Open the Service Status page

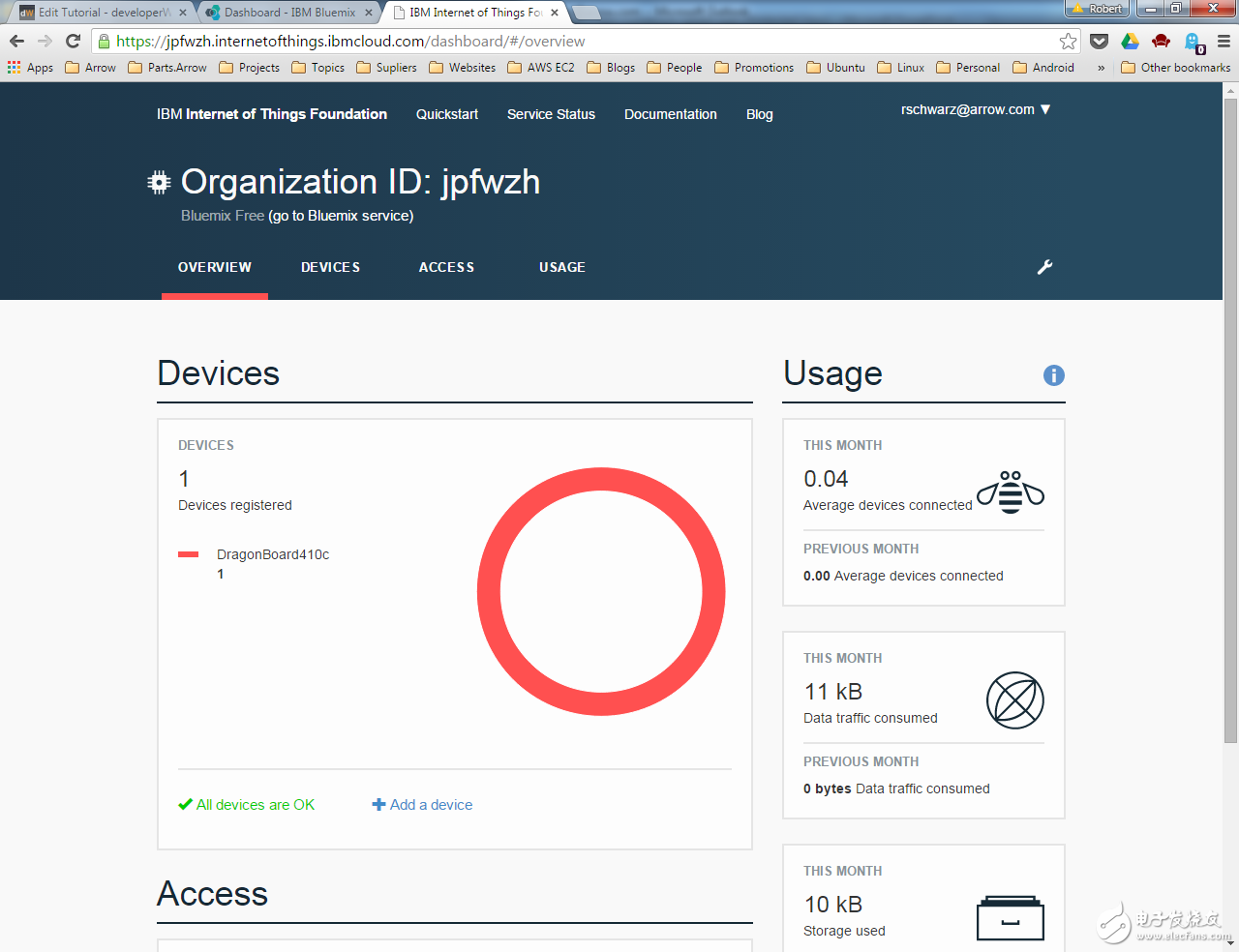coord(551,114)
